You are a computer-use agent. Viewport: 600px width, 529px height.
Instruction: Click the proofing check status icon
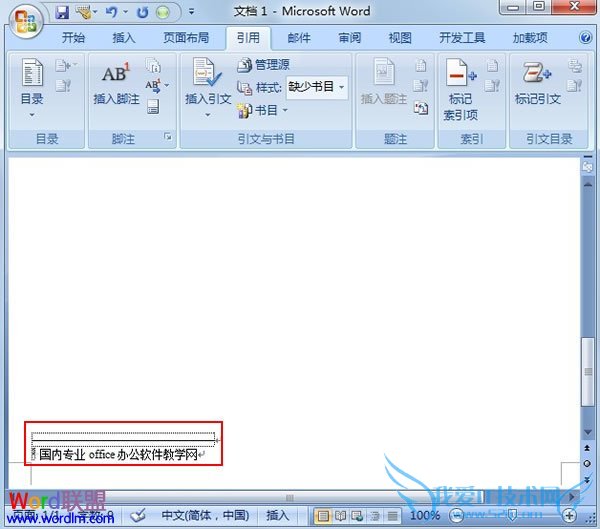137,515
